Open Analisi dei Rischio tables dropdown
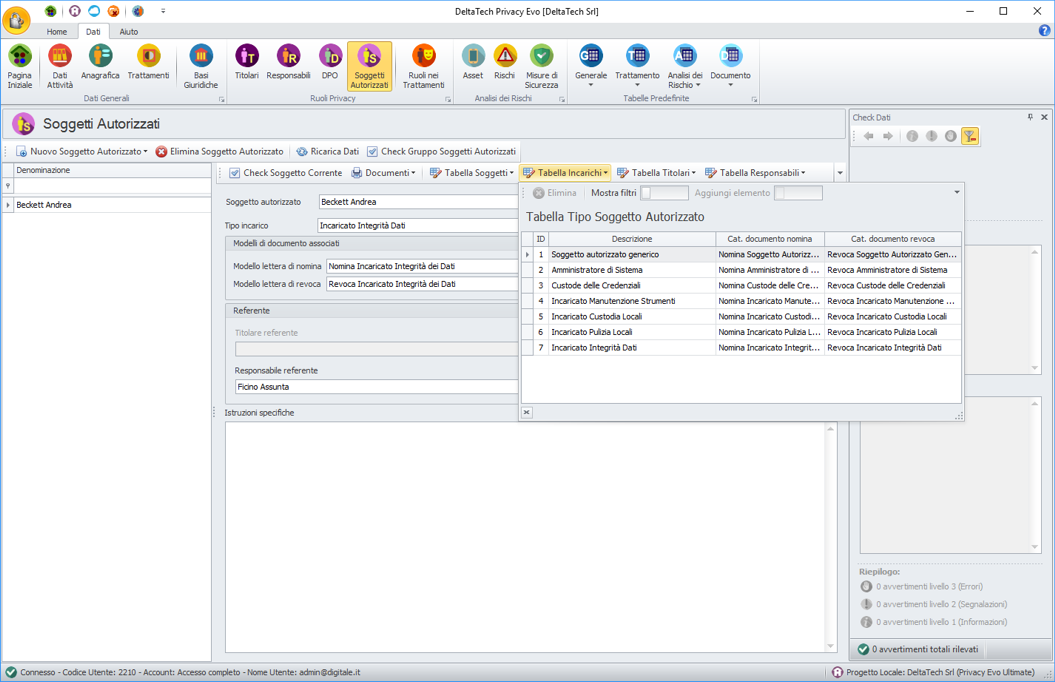This screenshot has height=682, width=1055. (x=685, y=67)
